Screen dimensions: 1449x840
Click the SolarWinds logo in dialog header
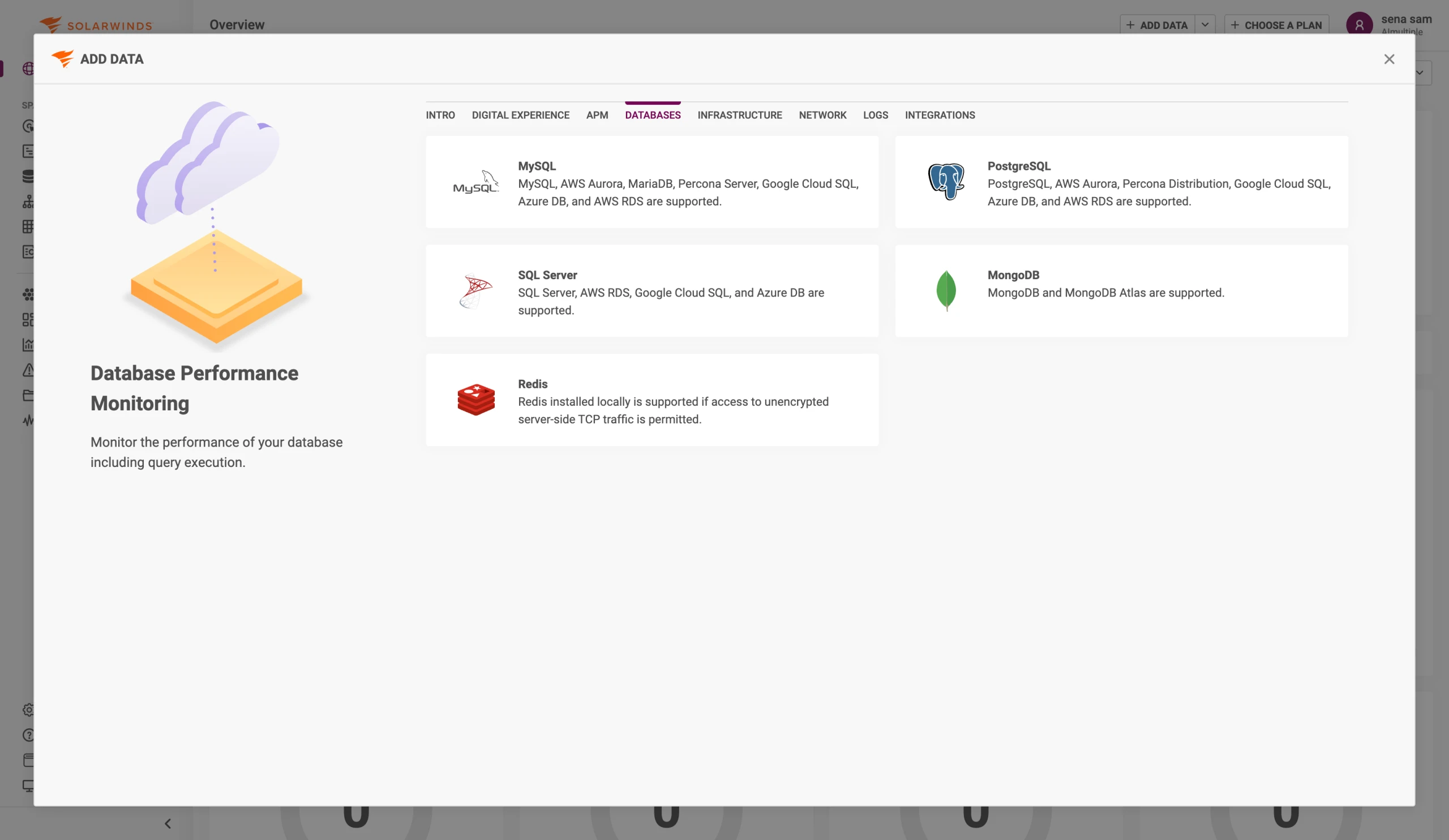point(63,59)
